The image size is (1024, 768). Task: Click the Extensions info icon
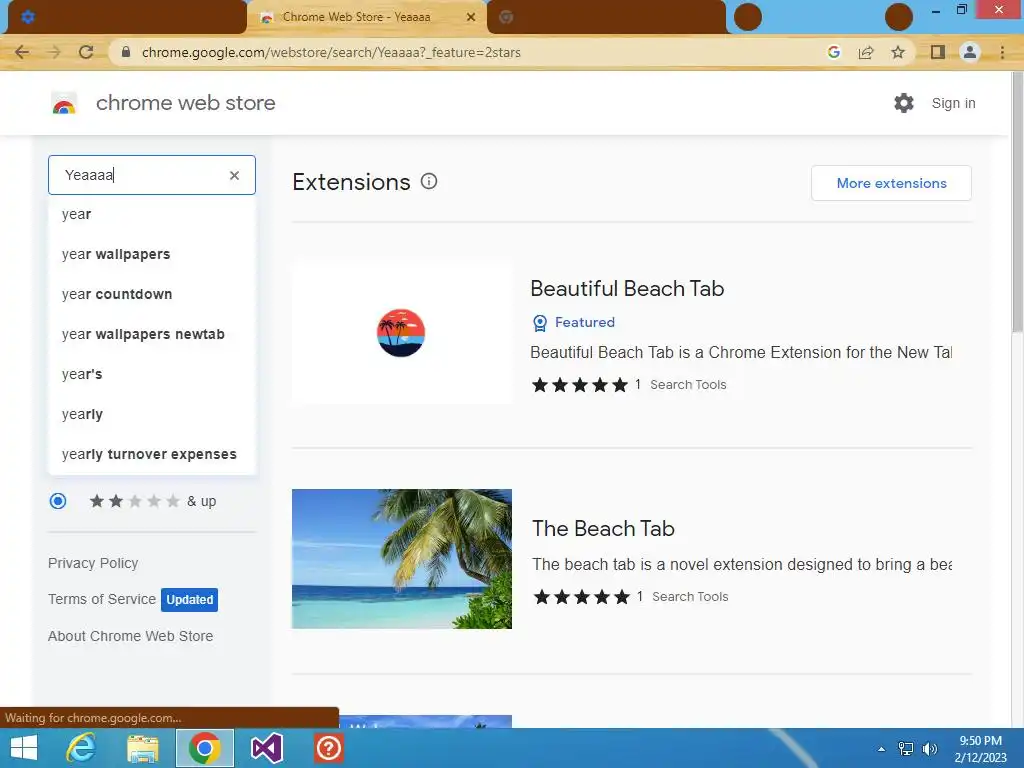[x=428, y=182]
